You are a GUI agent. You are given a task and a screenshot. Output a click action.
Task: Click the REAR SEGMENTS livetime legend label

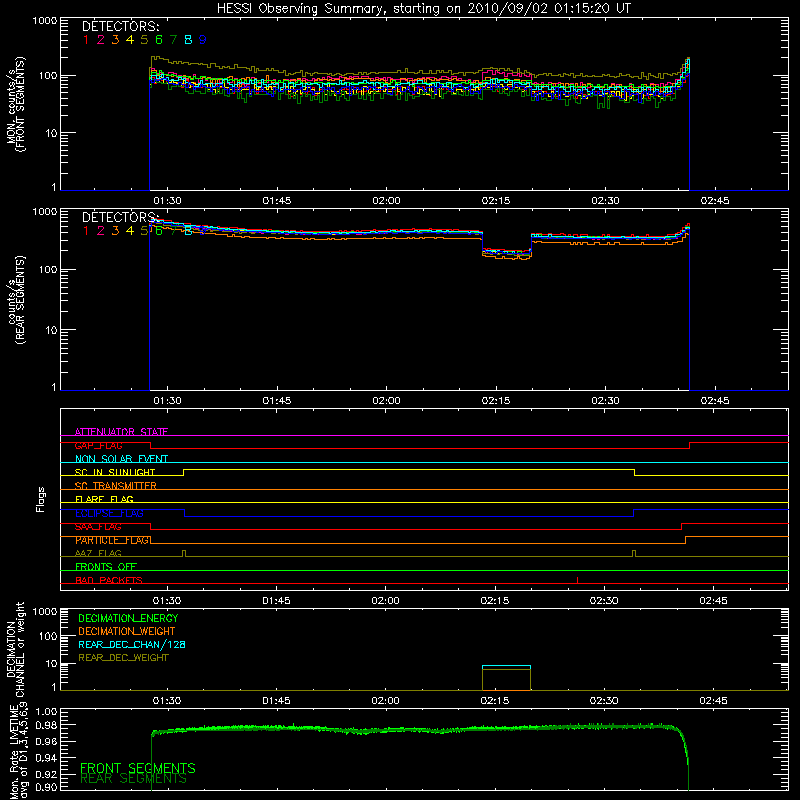point(133,779)
